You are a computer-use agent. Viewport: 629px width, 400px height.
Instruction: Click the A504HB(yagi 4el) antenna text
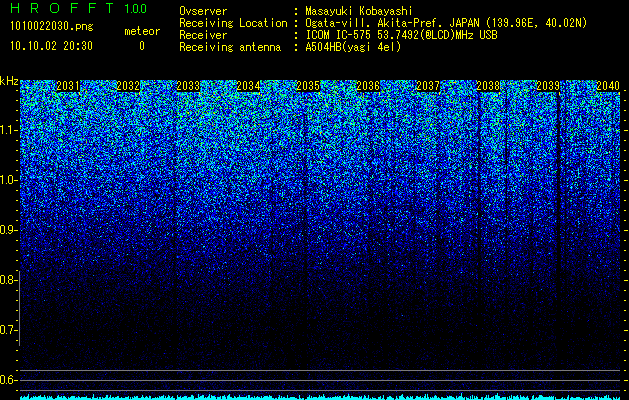point(353,47)
